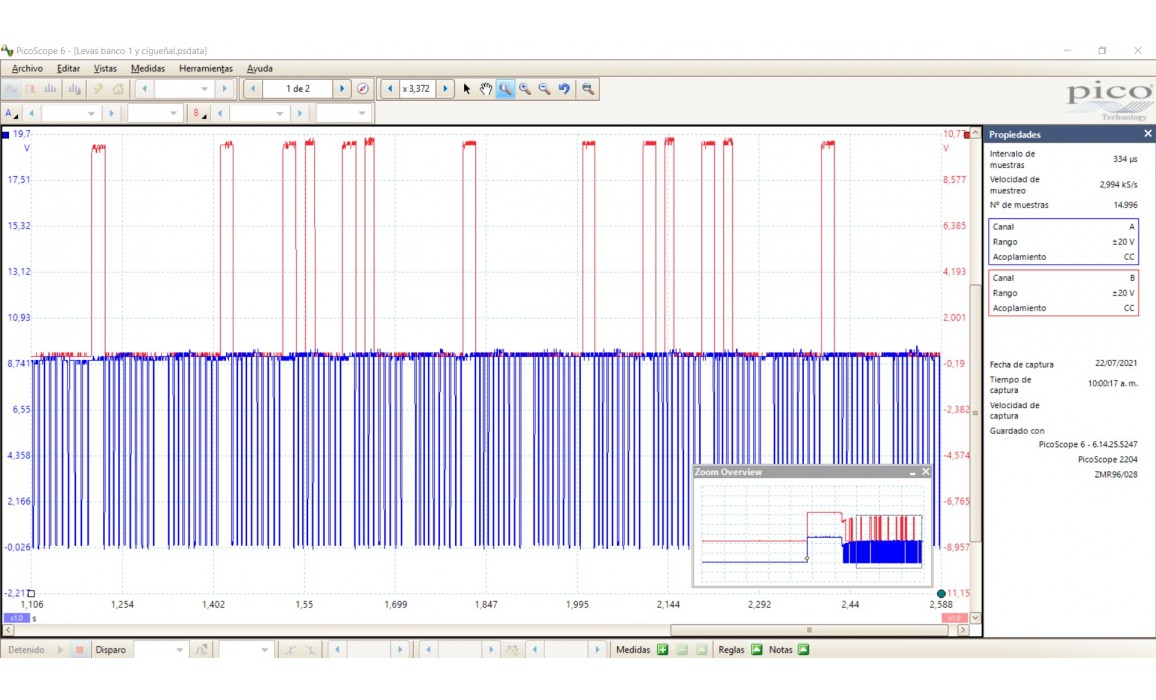The image size is (1156, 700).
Task: Toggle the Reglas legend display
Action: 756,650
